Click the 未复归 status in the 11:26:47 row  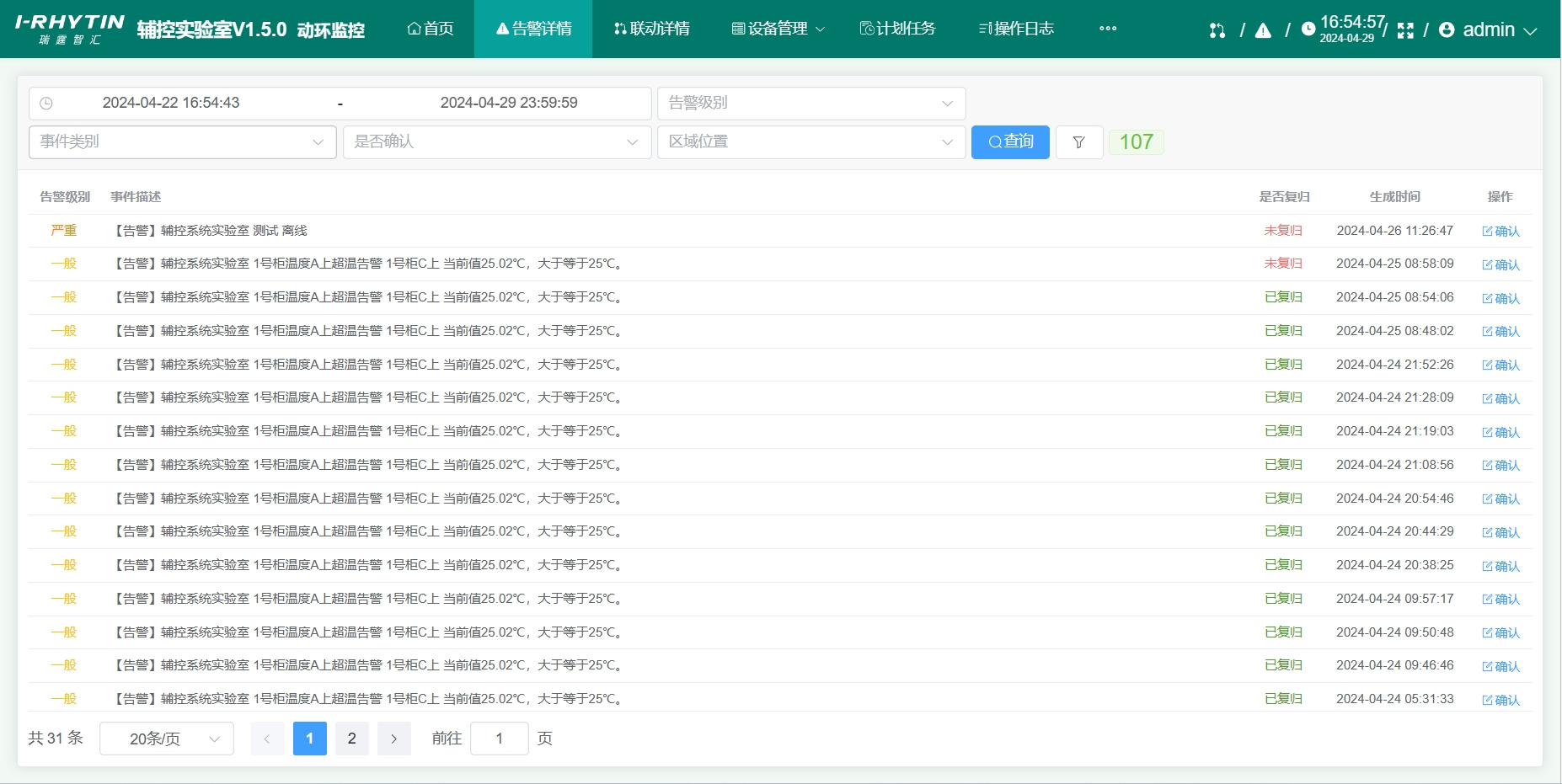(1283, 231)
